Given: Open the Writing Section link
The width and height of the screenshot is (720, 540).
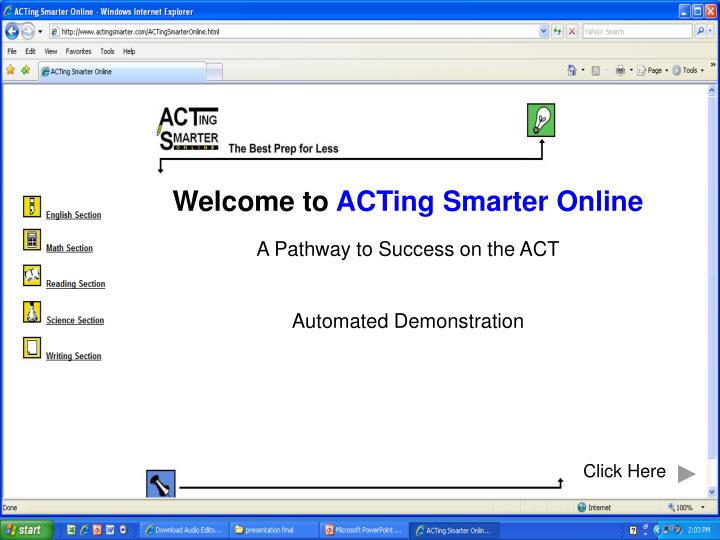Looking at the screenshot, I should click(x=73, y=356).
